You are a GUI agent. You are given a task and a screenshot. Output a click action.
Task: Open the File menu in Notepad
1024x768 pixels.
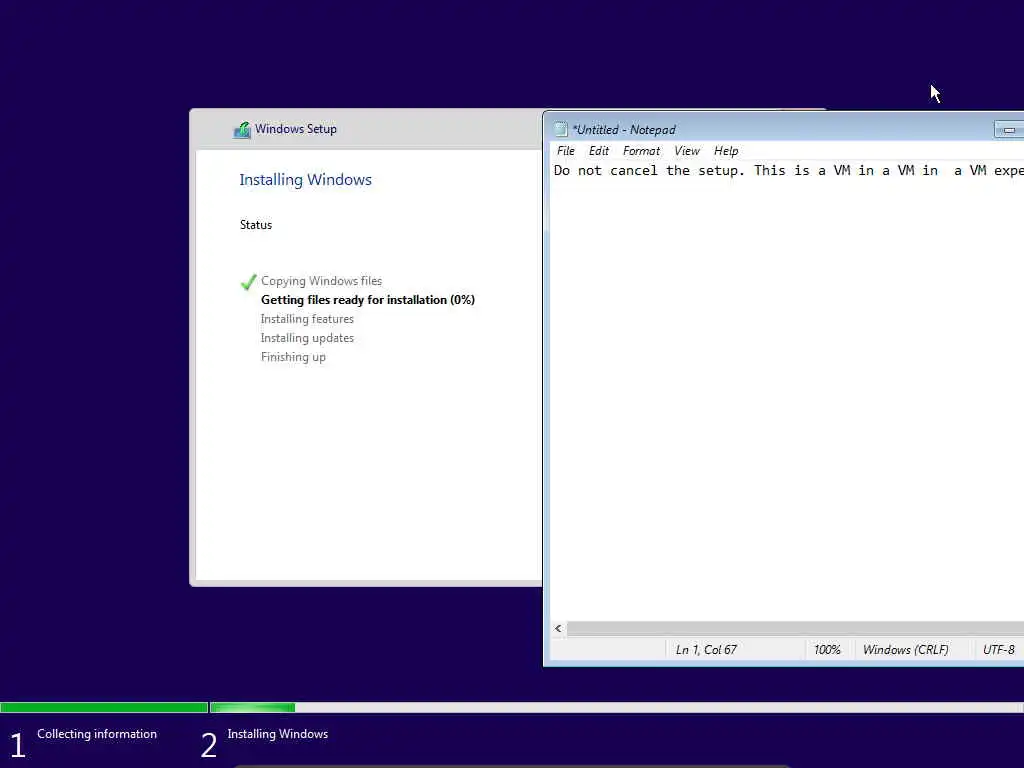[x=566, y=151]
